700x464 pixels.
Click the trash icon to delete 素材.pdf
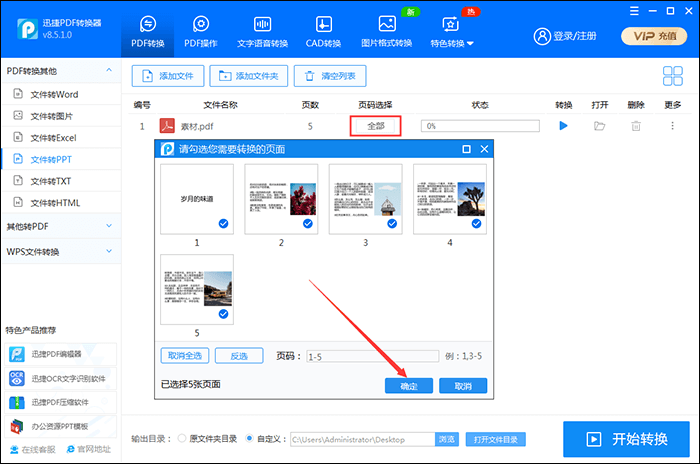[635, 126]
